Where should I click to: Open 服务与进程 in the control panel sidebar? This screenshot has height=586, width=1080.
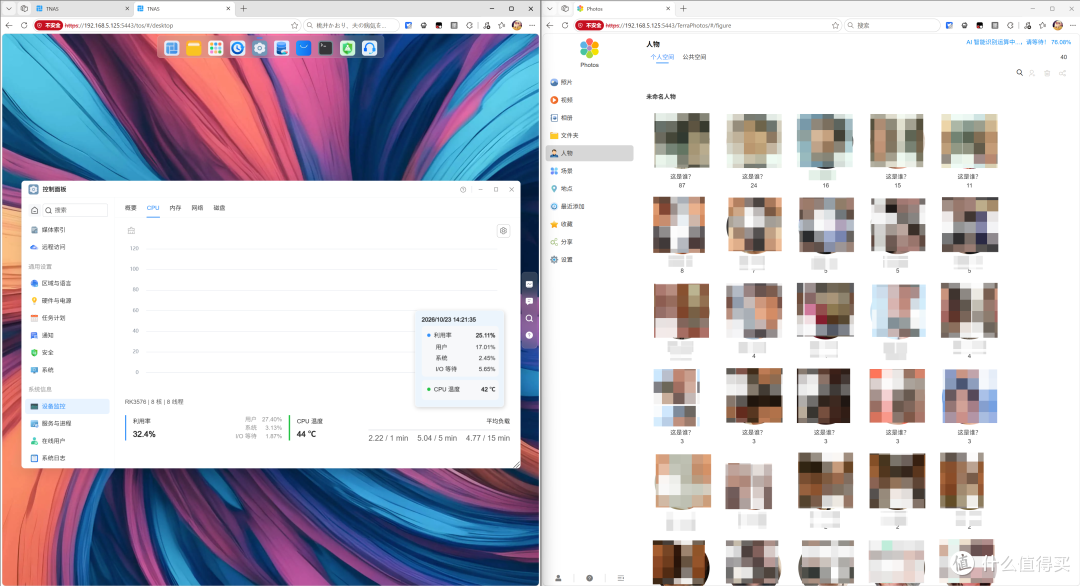coord(68,423)
